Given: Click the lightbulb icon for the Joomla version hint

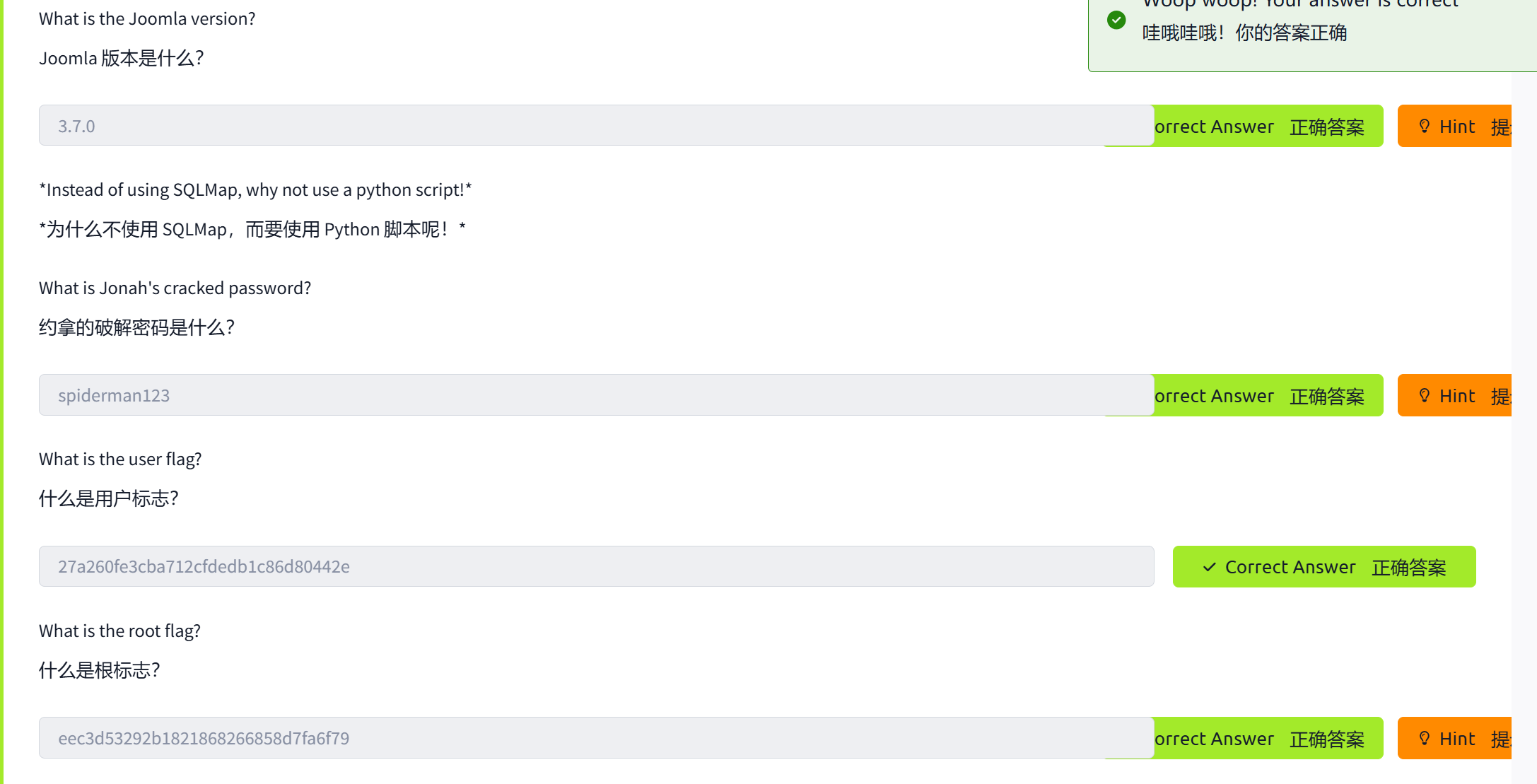Looking at the screenshot, I should (x=1425, y=127).
